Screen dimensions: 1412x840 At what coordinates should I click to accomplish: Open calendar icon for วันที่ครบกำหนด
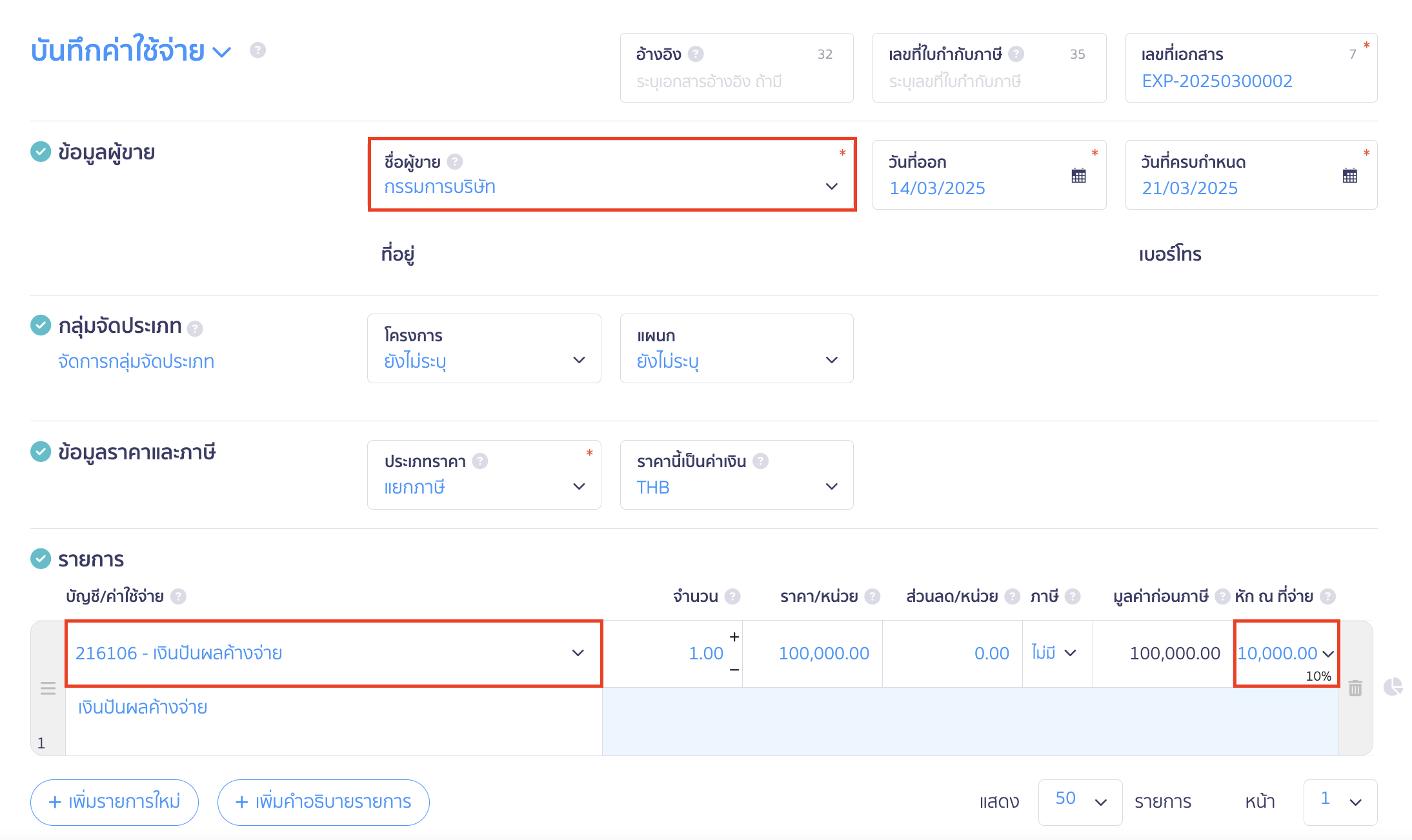1350,175
